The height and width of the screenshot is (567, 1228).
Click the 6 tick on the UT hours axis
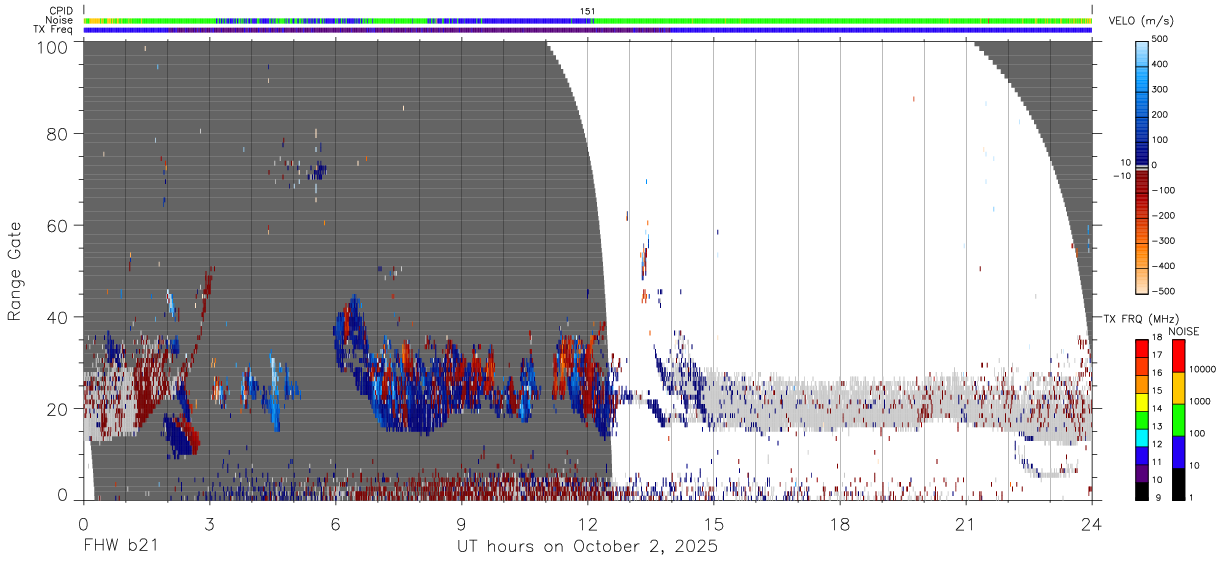pyautogui.click(x=335, y=523)
